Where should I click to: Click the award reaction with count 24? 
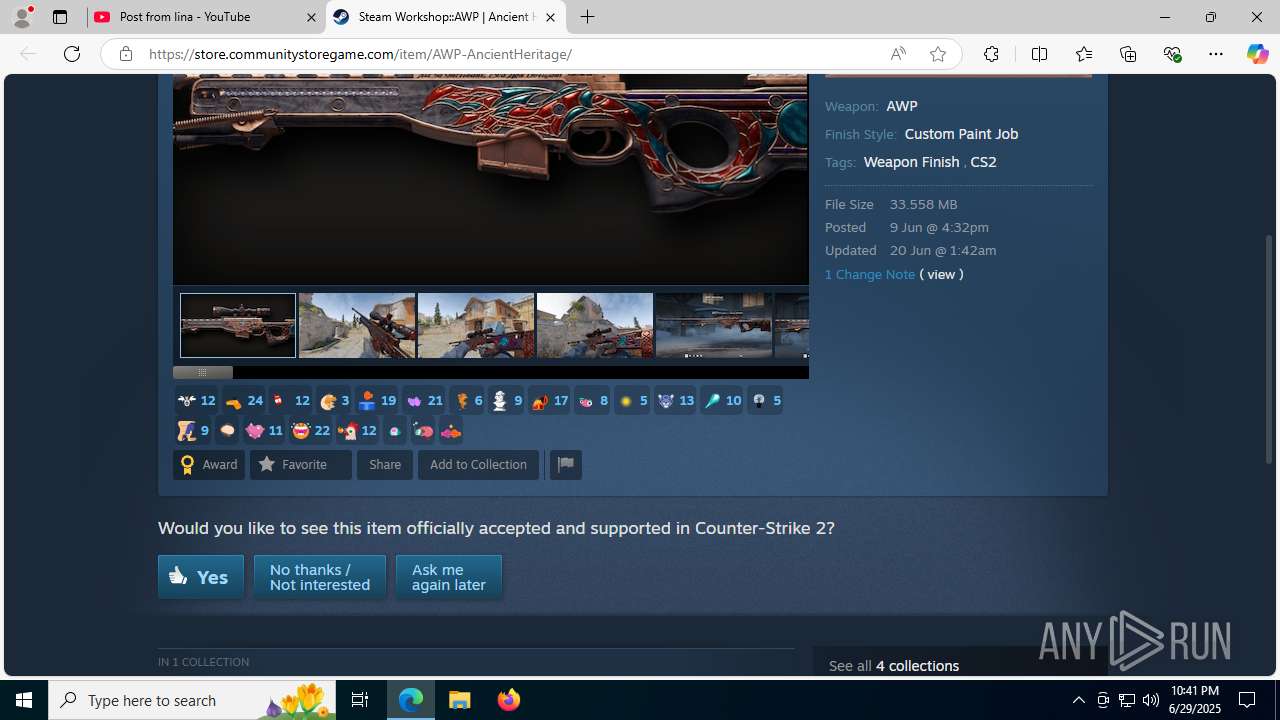pyautogui.click(x=243, y=401)
